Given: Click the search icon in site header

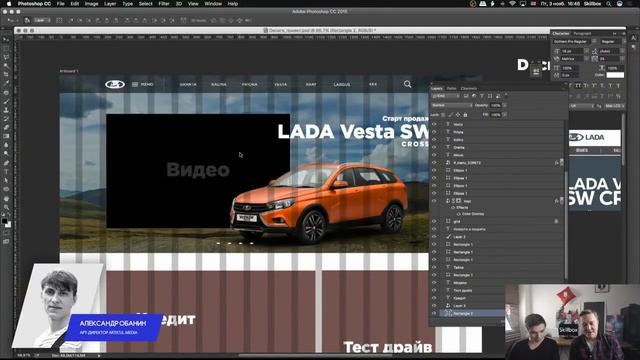Looking at the screenshot, I should pos(407,84).
